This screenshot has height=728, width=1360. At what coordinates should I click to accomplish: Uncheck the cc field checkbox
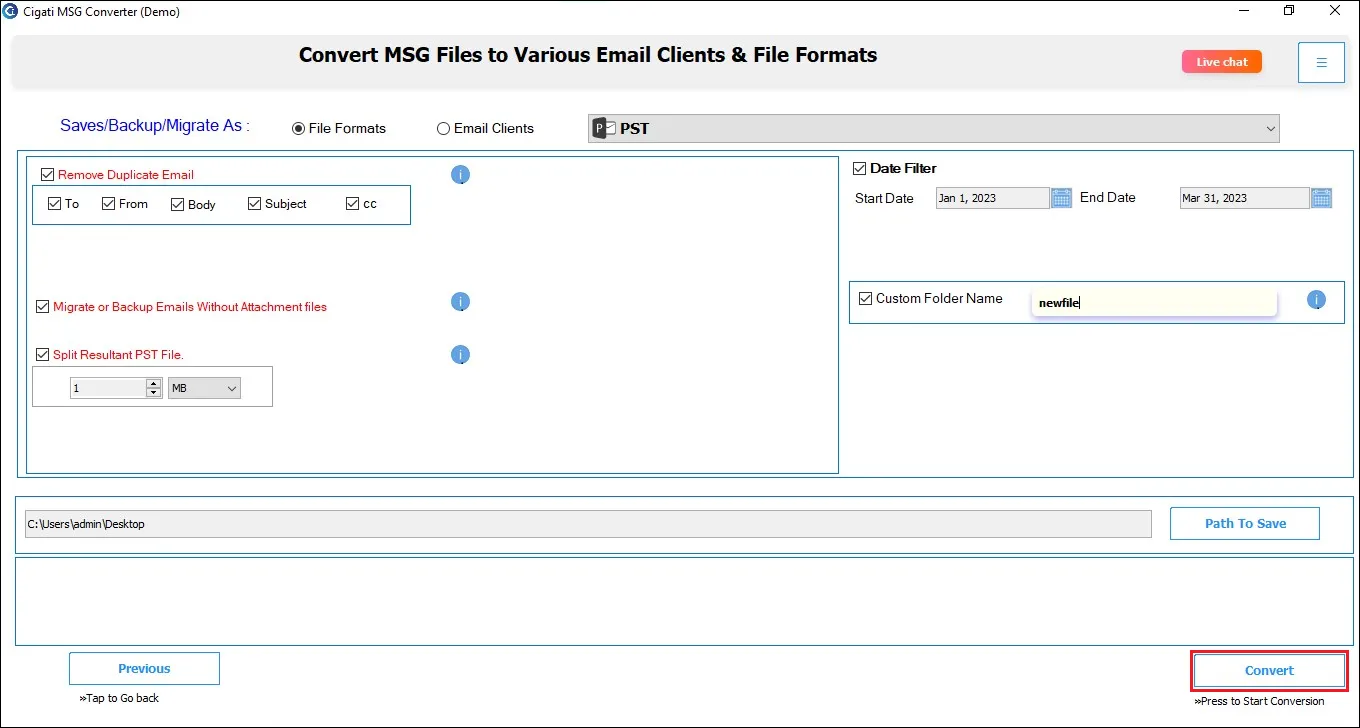click(x=352, y=204)
